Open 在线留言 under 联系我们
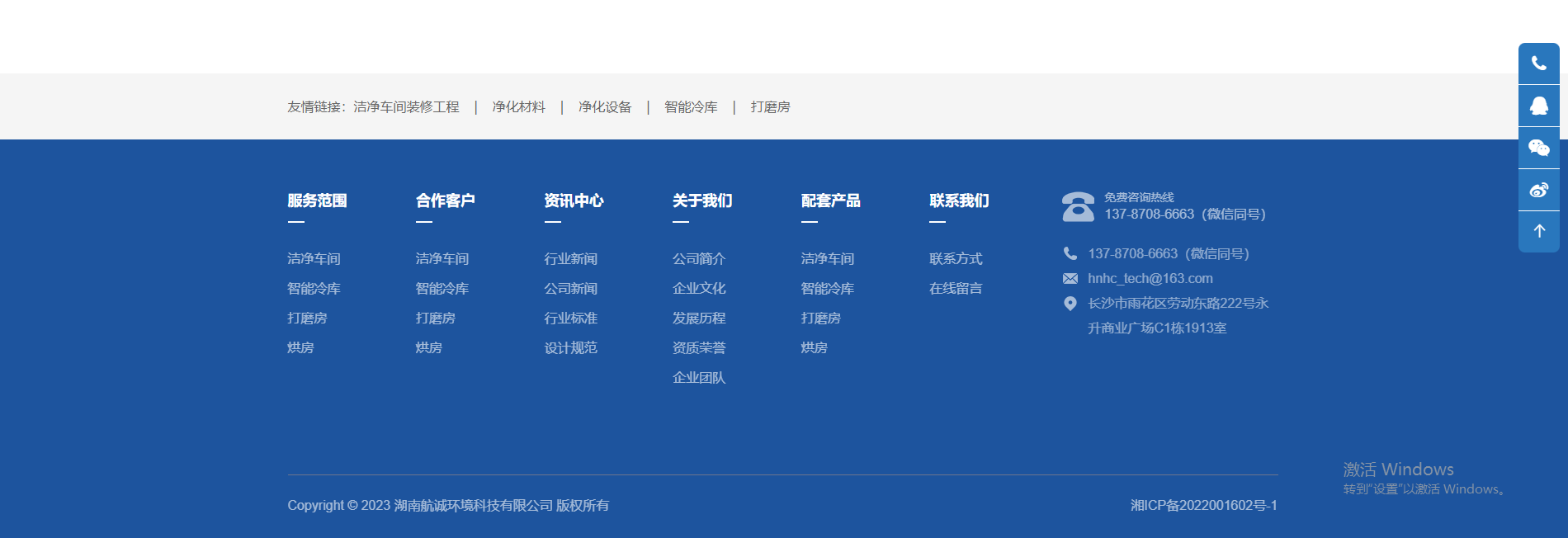1568x538 pixels. 956,289
